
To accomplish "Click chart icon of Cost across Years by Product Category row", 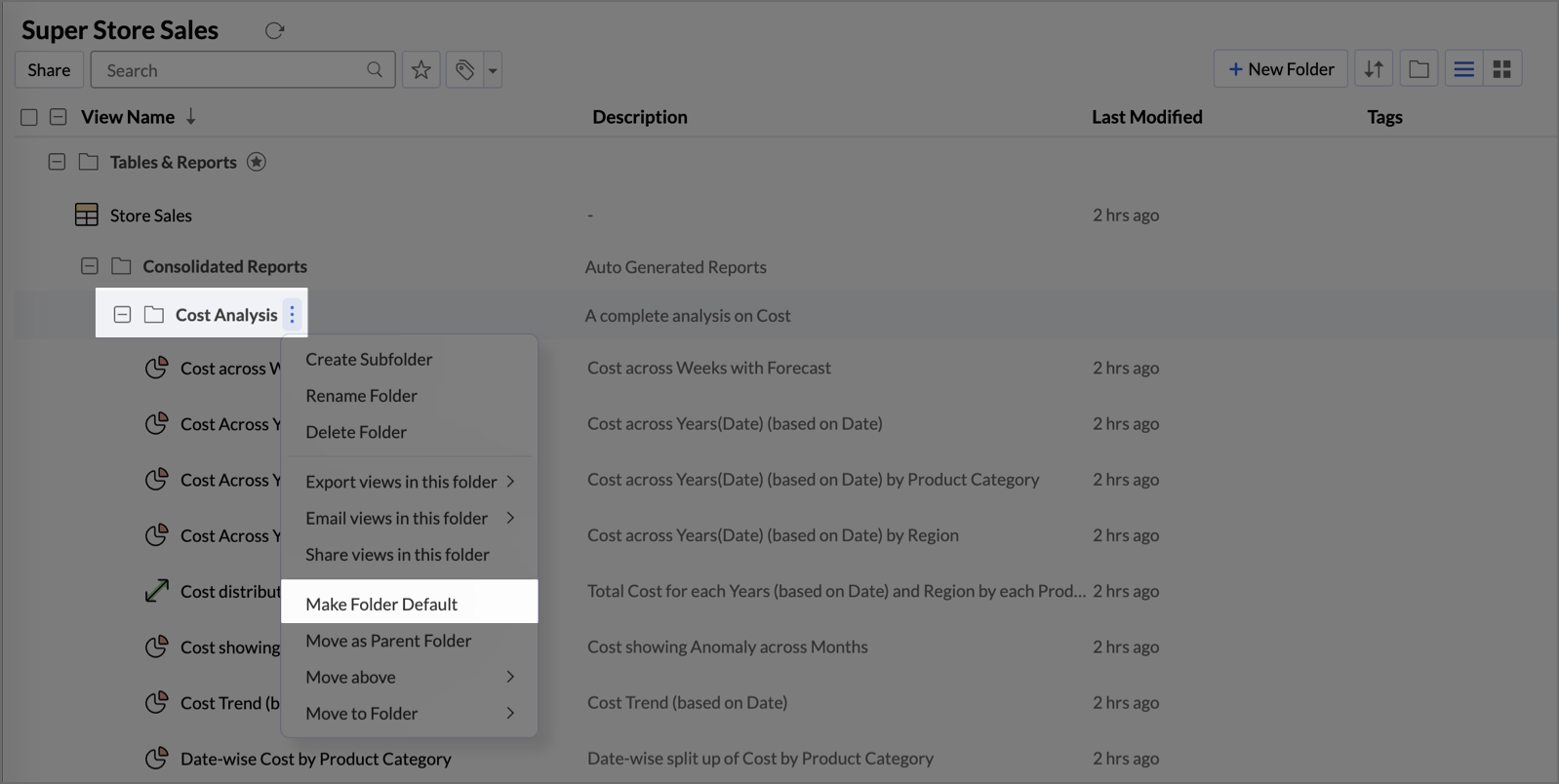I will pos(156,479).
